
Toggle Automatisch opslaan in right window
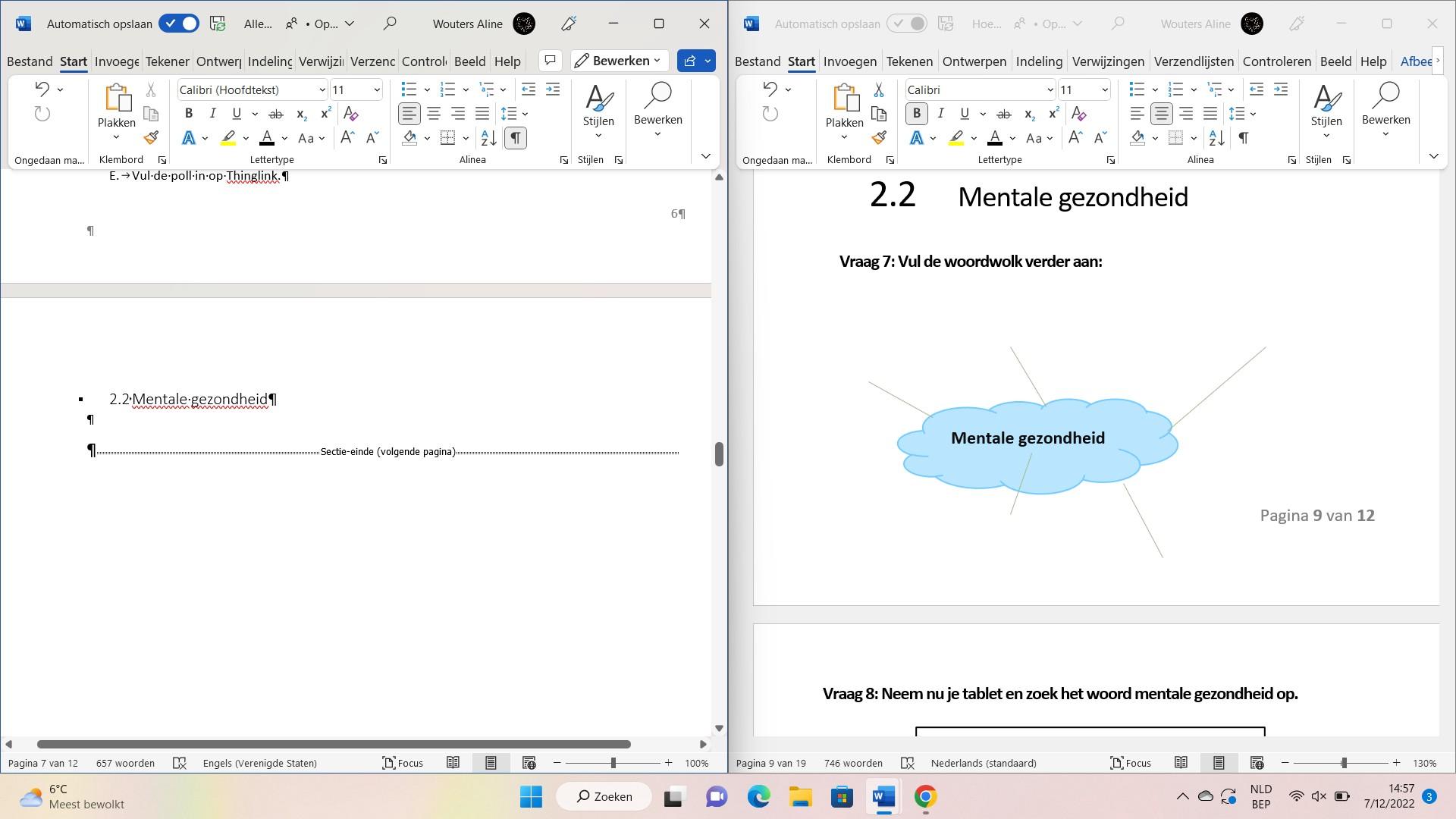[907, 24]
